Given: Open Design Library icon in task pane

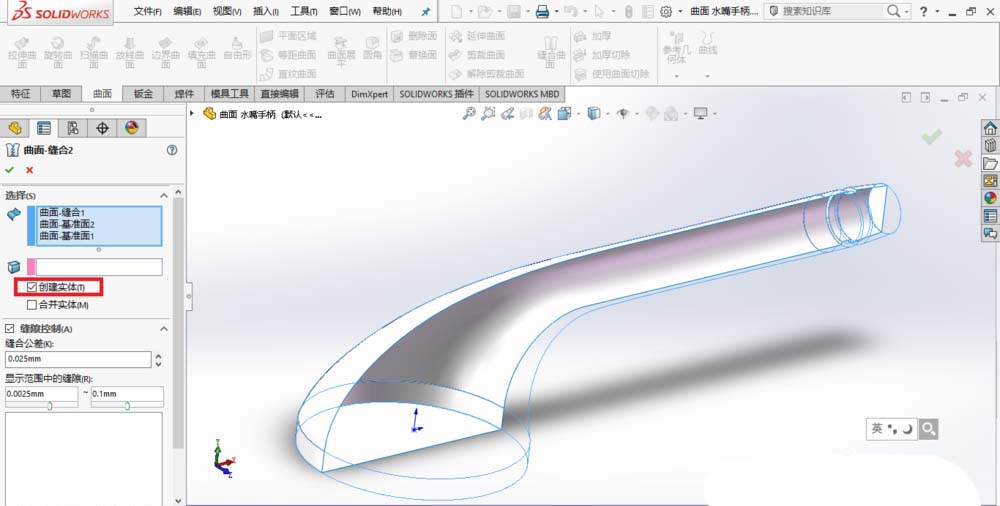Looking at the screenshot, I should click(990, 145).
